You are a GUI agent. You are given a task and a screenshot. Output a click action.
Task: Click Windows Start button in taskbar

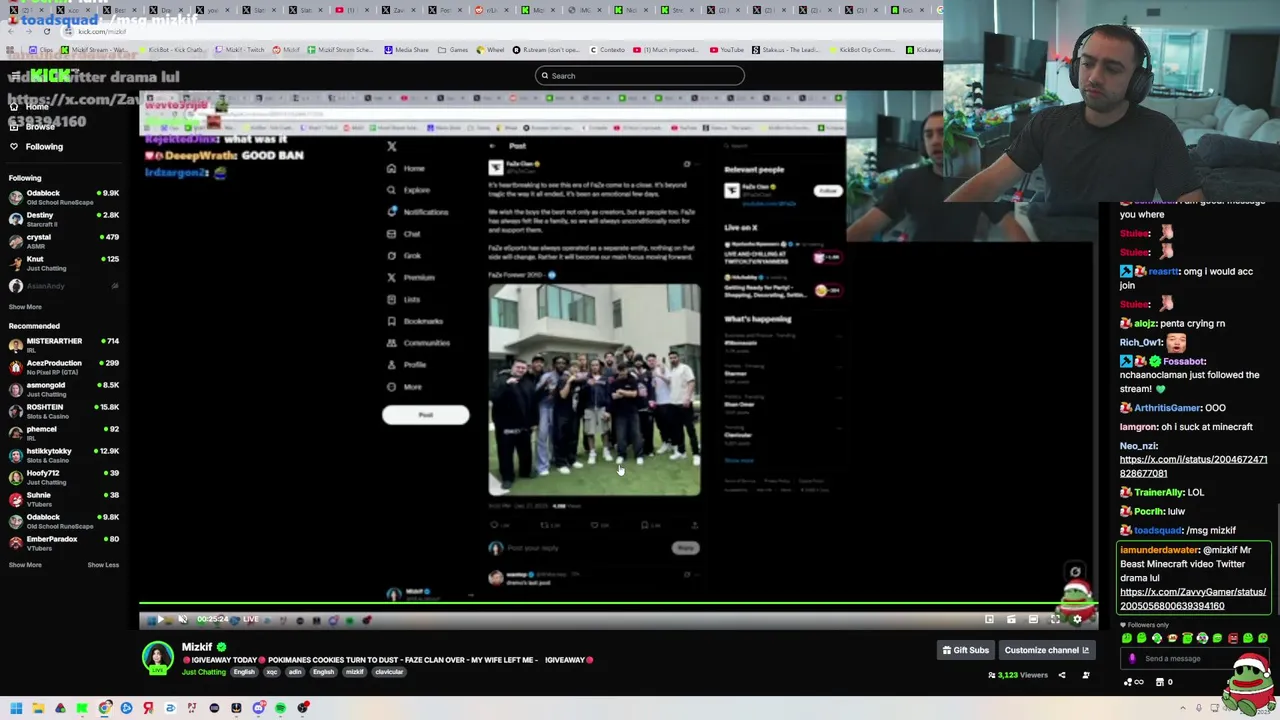[x=16, y=708]
